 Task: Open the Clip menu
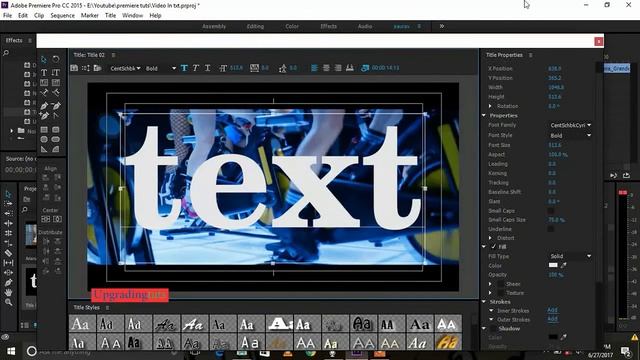point(39,16)
